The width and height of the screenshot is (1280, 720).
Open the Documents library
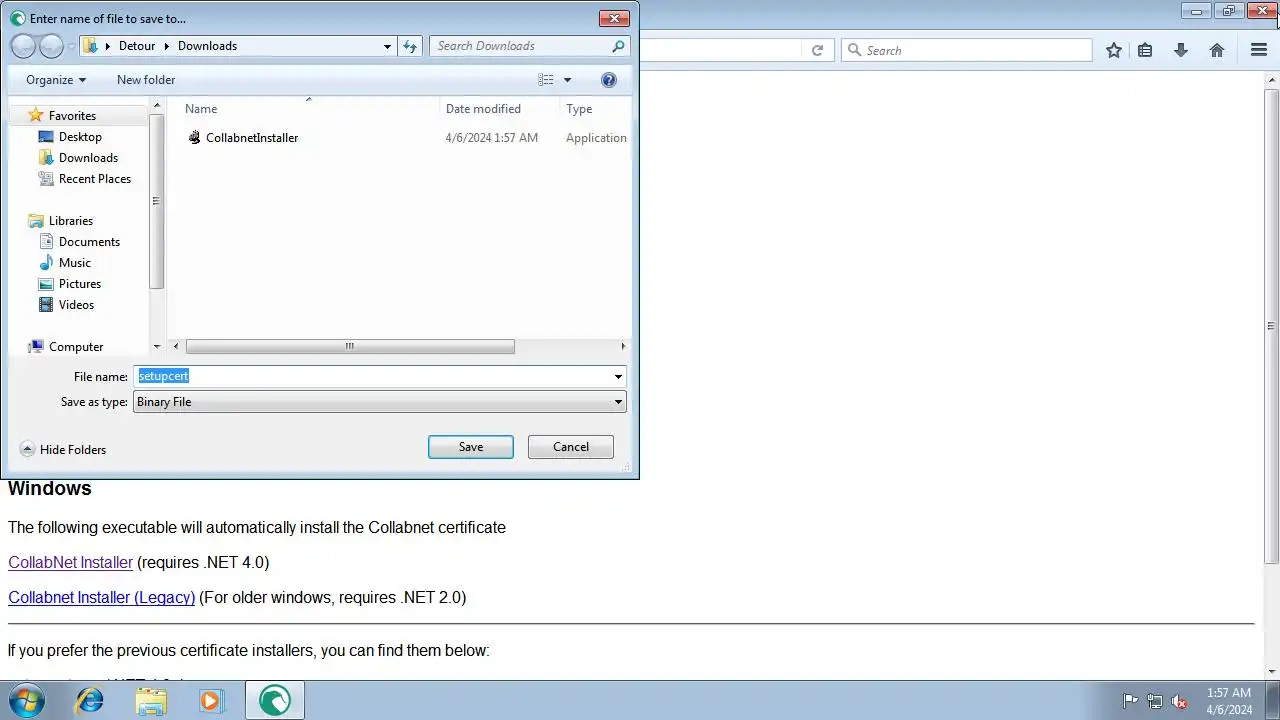click(x=89, y=242)
